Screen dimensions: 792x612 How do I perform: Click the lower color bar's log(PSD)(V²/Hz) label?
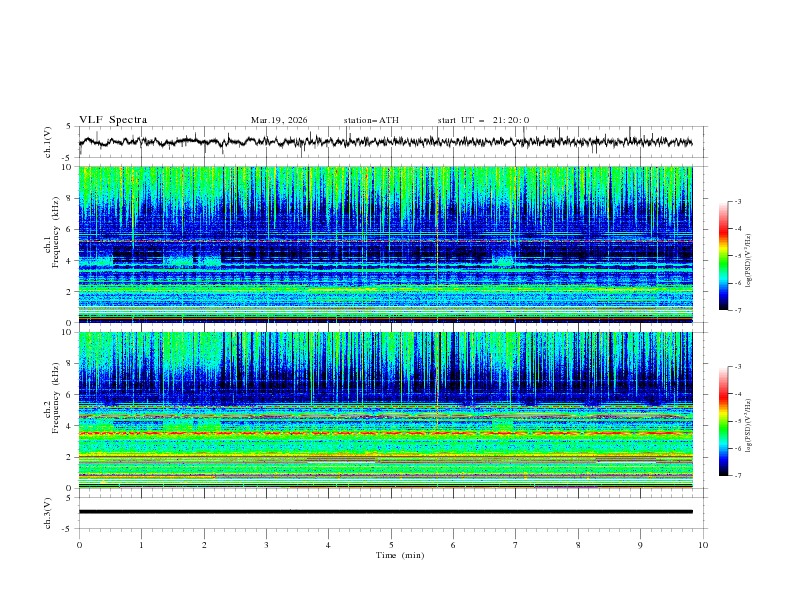click(749, 426)
